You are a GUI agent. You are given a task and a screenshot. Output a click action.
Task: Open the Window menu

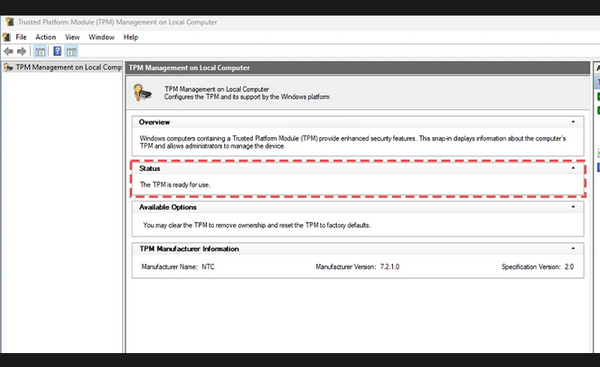click(101, 37)
